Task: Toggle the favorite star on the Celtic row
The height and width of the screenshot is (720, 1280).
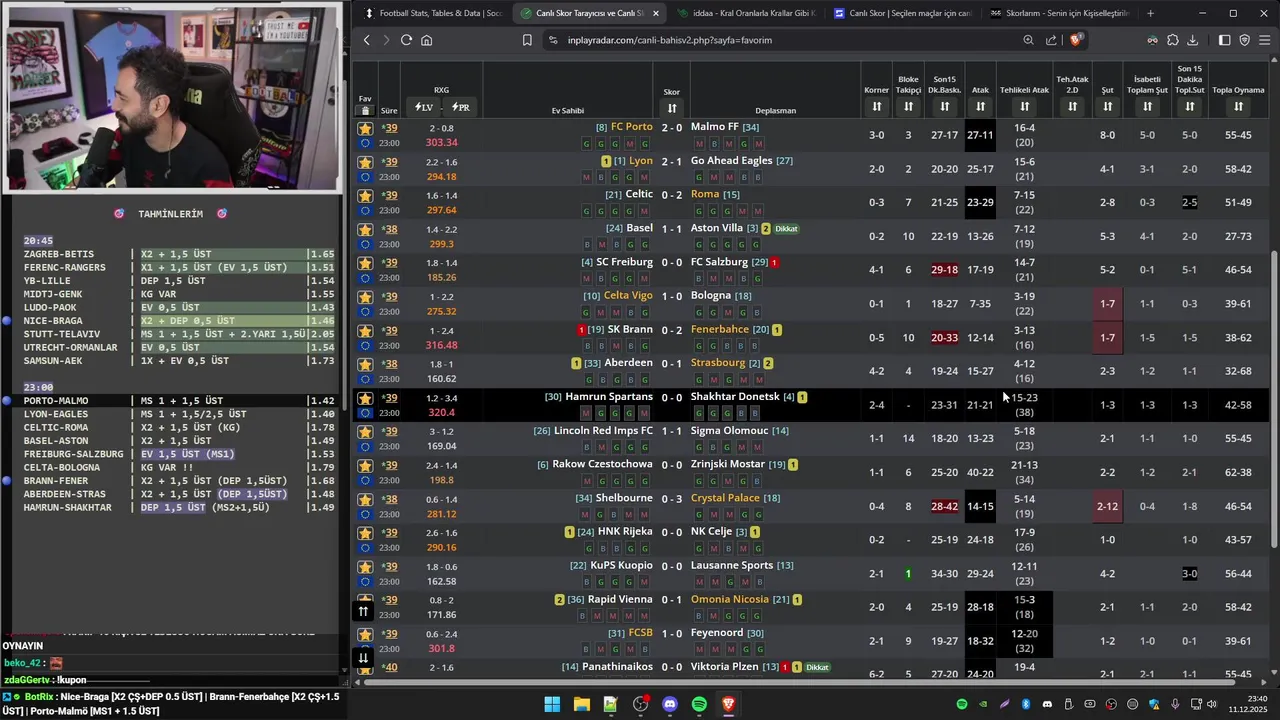Action: [365, 195]
